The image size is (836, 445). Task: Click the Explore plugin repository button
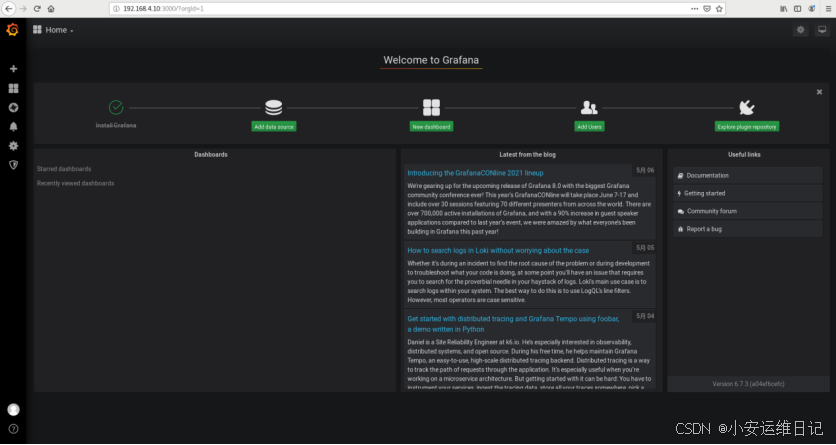pos(746,127)
